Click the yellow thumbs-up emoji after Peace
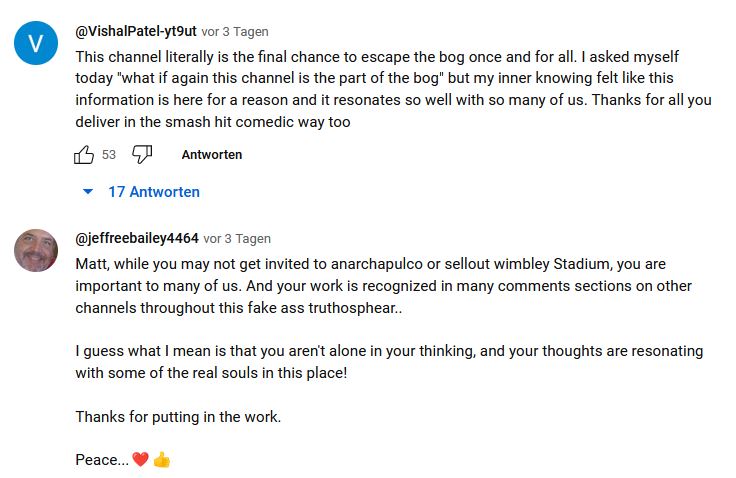 [x=162, y=460]
